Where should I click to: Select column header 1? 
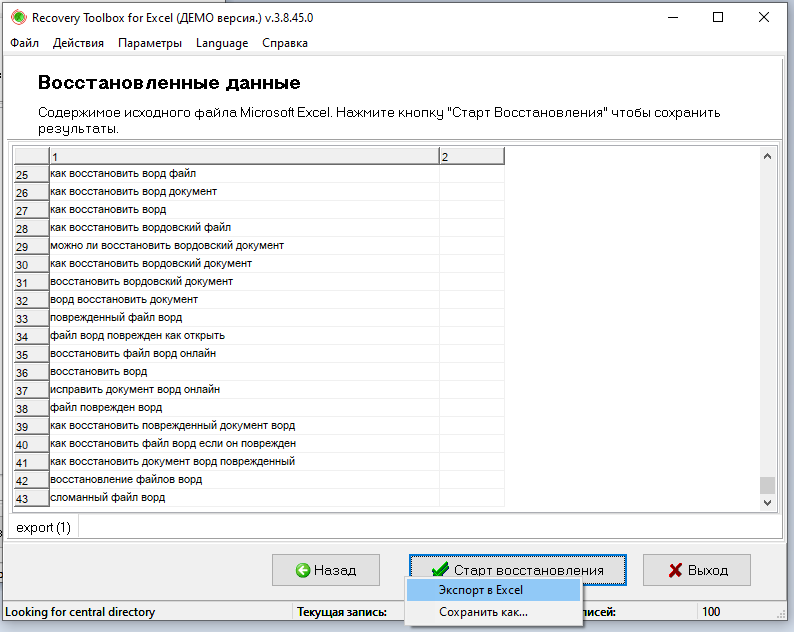point(244,156)
